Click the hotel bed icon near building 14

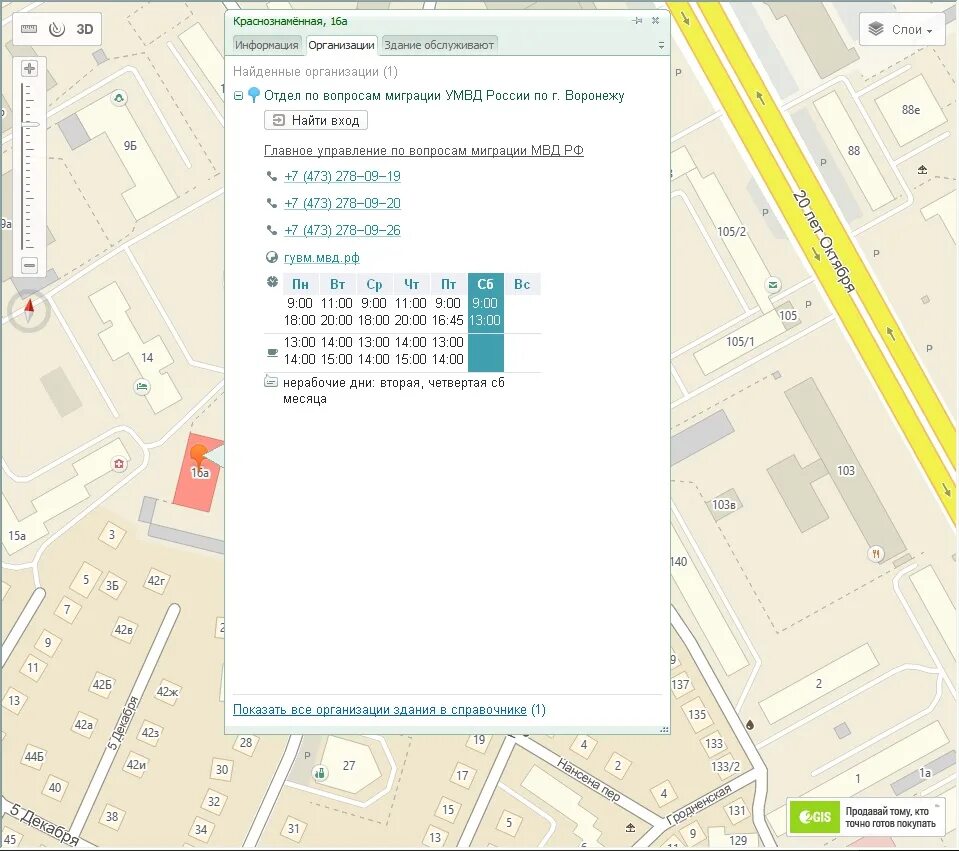click(142, 387)
